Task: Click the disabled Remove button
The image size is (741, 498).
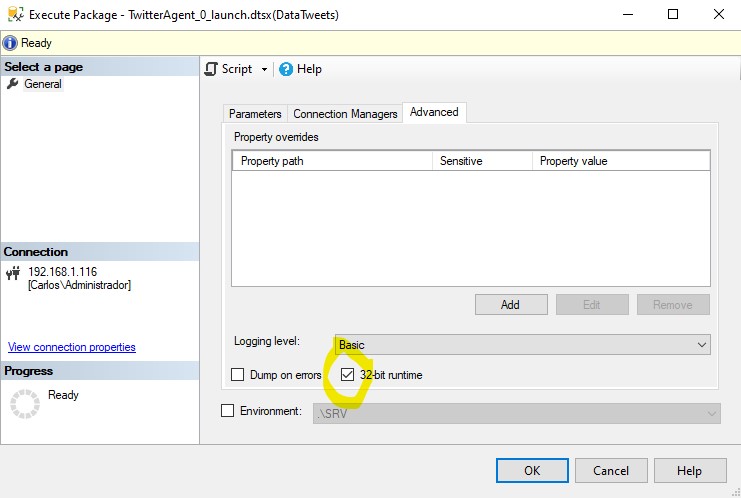Action: pyautogui.click(x=673, y=305)
